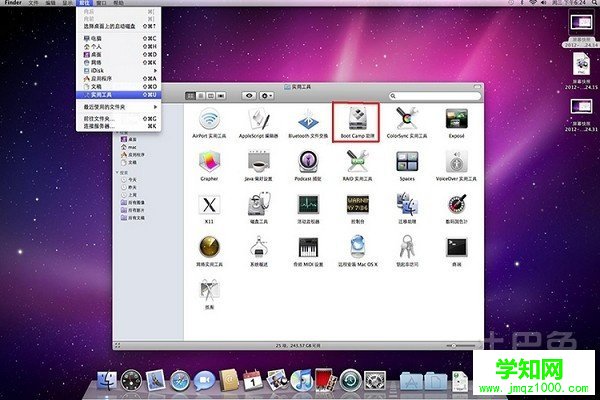Switch Finder window to Cover Flow view
The width and height of the screenshot is (600, 400).
221,96
